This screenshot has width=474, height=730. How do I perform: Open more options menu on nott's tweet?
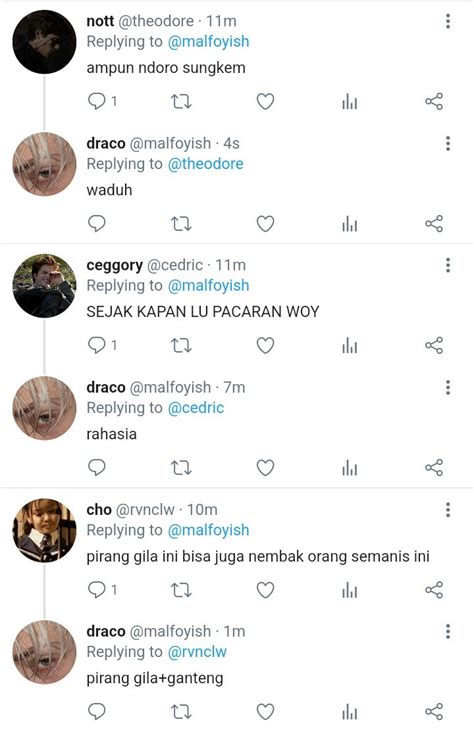click(448, 21)
